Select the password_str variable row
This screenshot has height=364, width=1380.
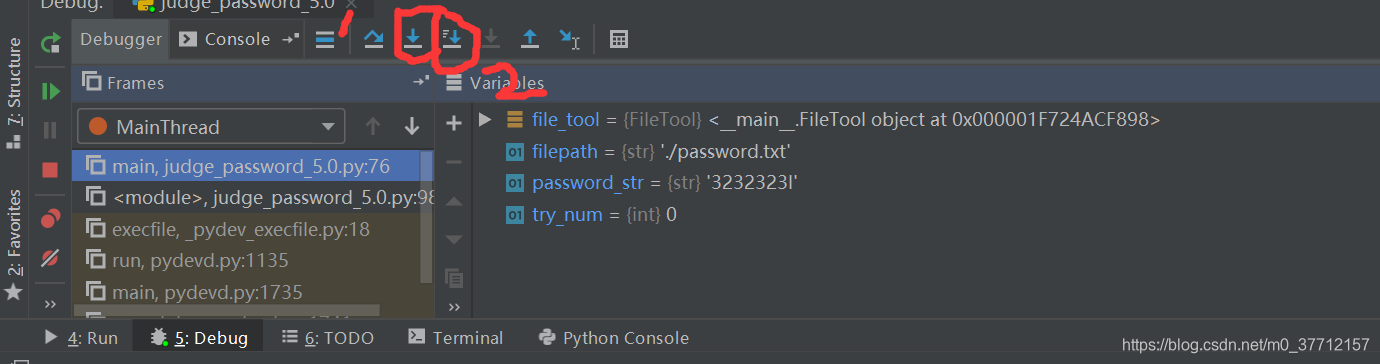(x=926, y=183)
